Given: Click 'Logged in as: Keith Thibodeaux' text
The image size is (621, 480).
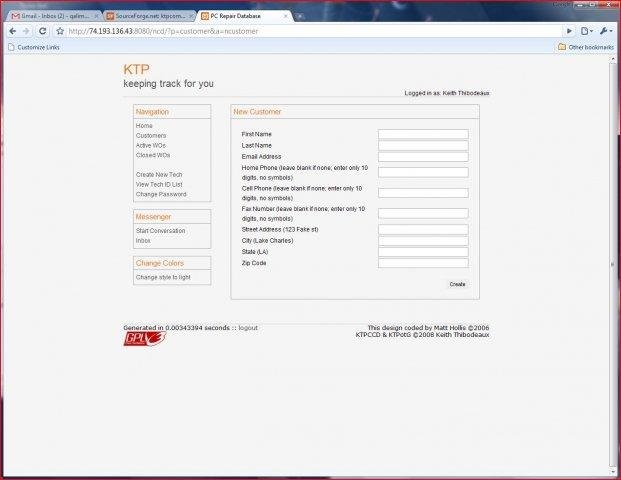Looking at the screenshot, I should (x=447, y=93).
